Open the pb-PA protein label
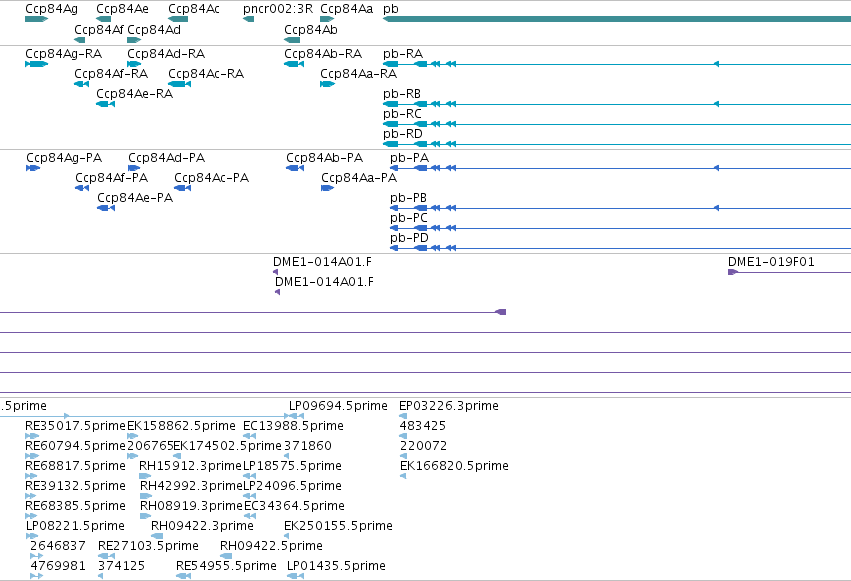The image size is (851, 581). 410,158
